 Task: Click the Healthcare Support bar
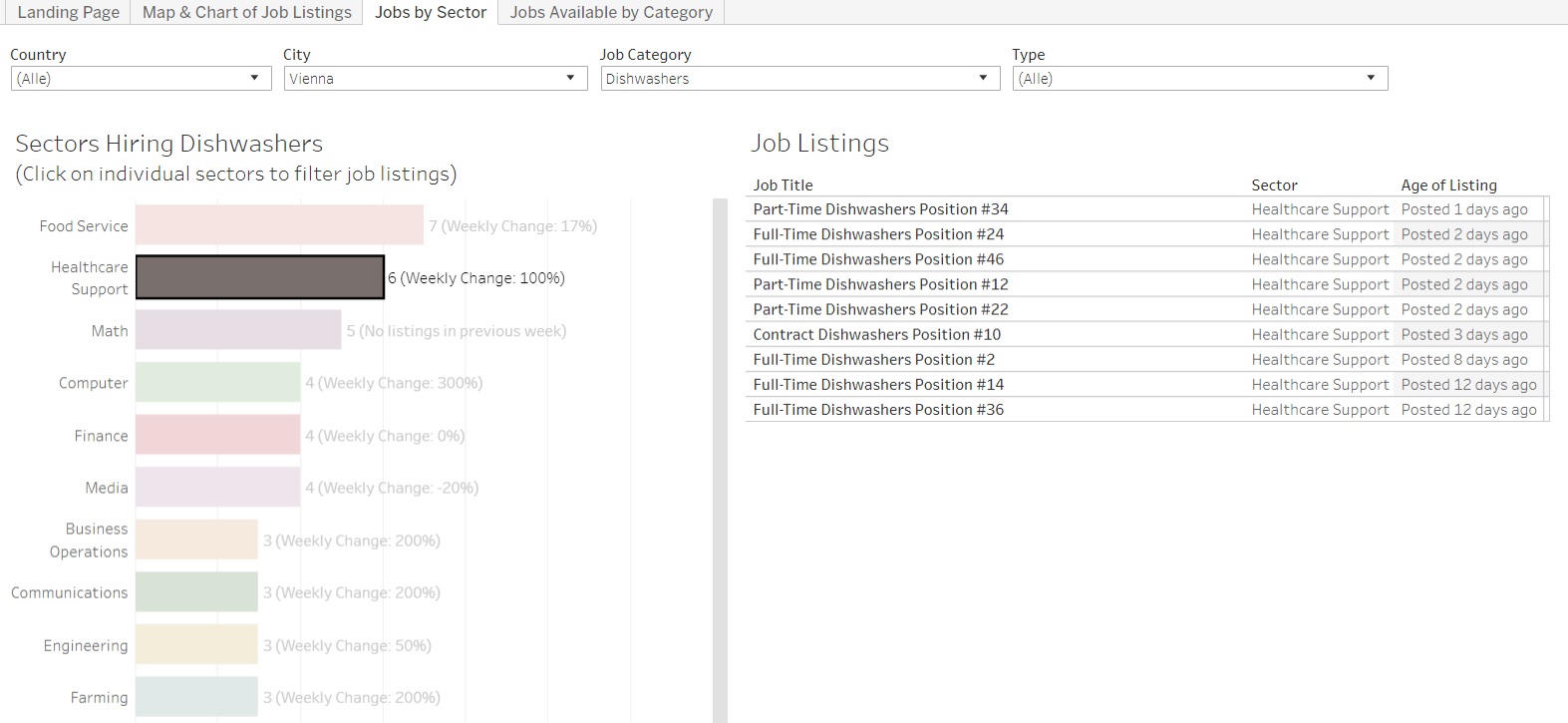(259, 277)
